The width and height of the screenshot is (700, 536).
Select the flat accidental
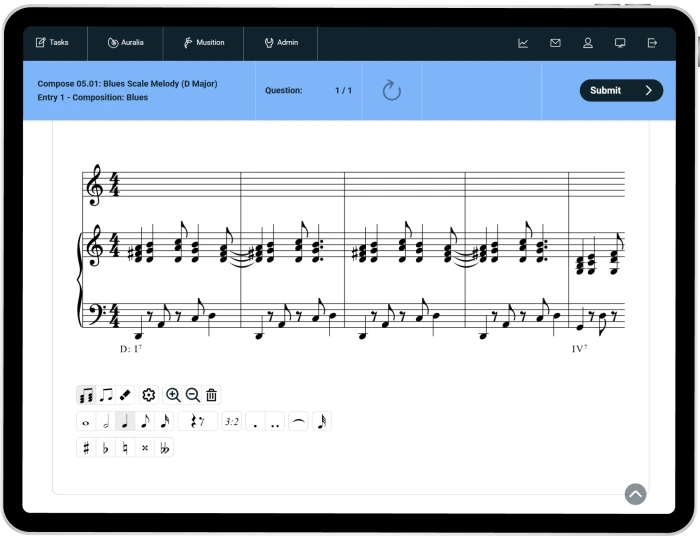(106, 448)
